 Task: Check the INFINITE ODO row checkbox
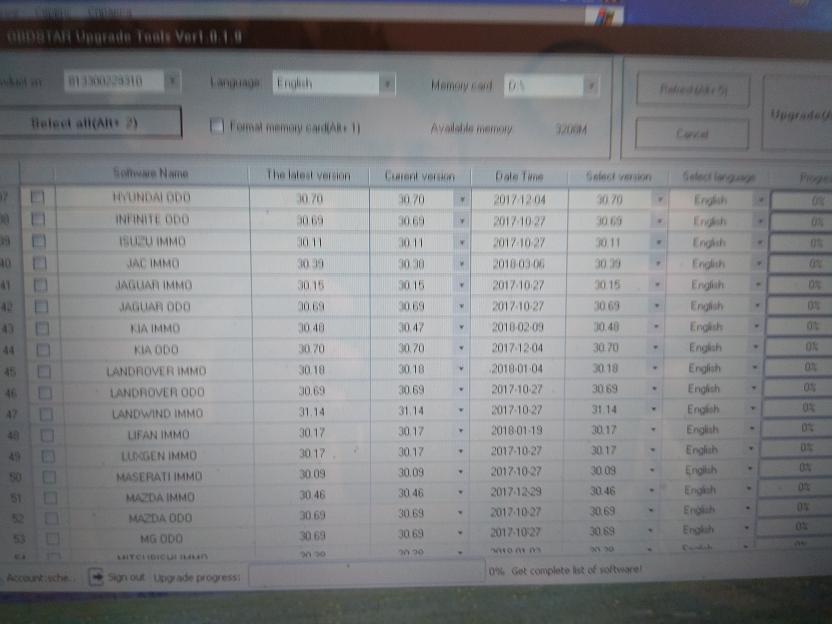point(38,219)
